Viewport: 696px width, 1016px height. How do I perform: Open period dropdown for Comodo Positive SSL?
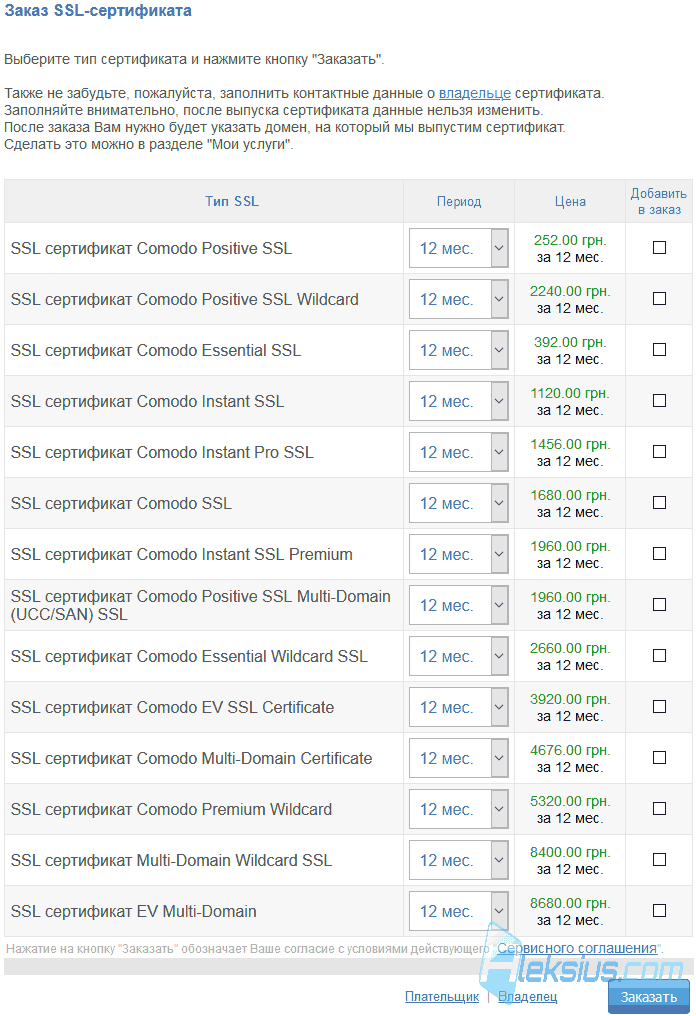[x=459, y=248]
